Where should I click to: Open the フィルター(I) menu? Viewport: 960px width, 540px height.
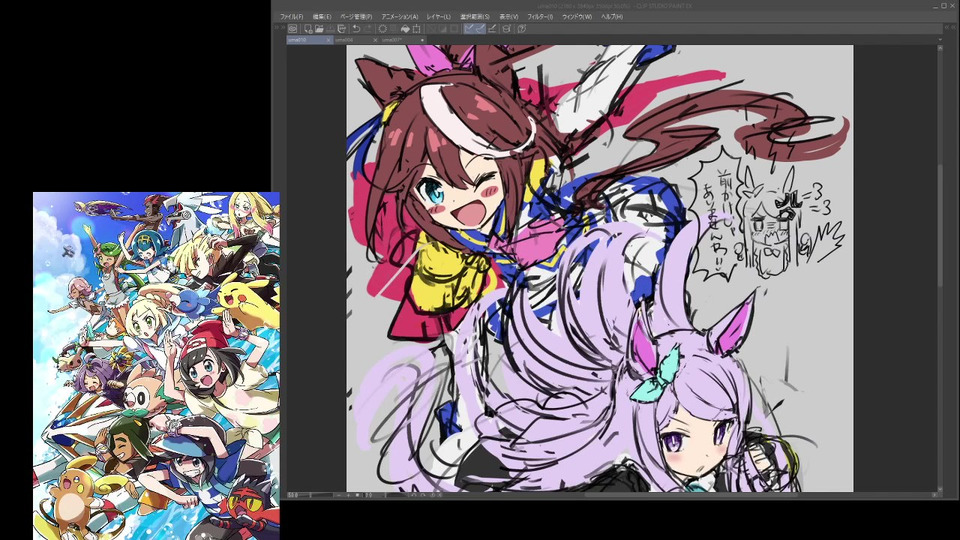(540, 17)
